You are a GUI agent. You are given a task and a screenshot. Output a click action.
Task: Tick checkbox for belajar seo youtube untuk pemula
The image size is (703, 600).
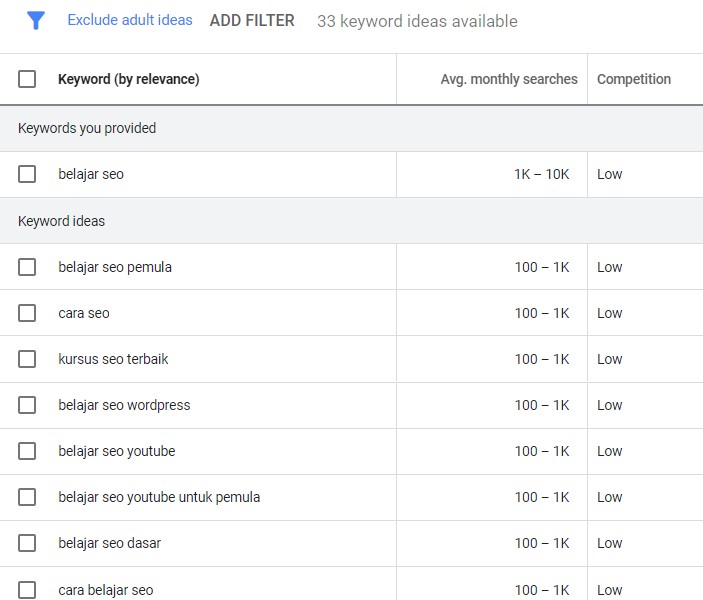pos(27,497)
